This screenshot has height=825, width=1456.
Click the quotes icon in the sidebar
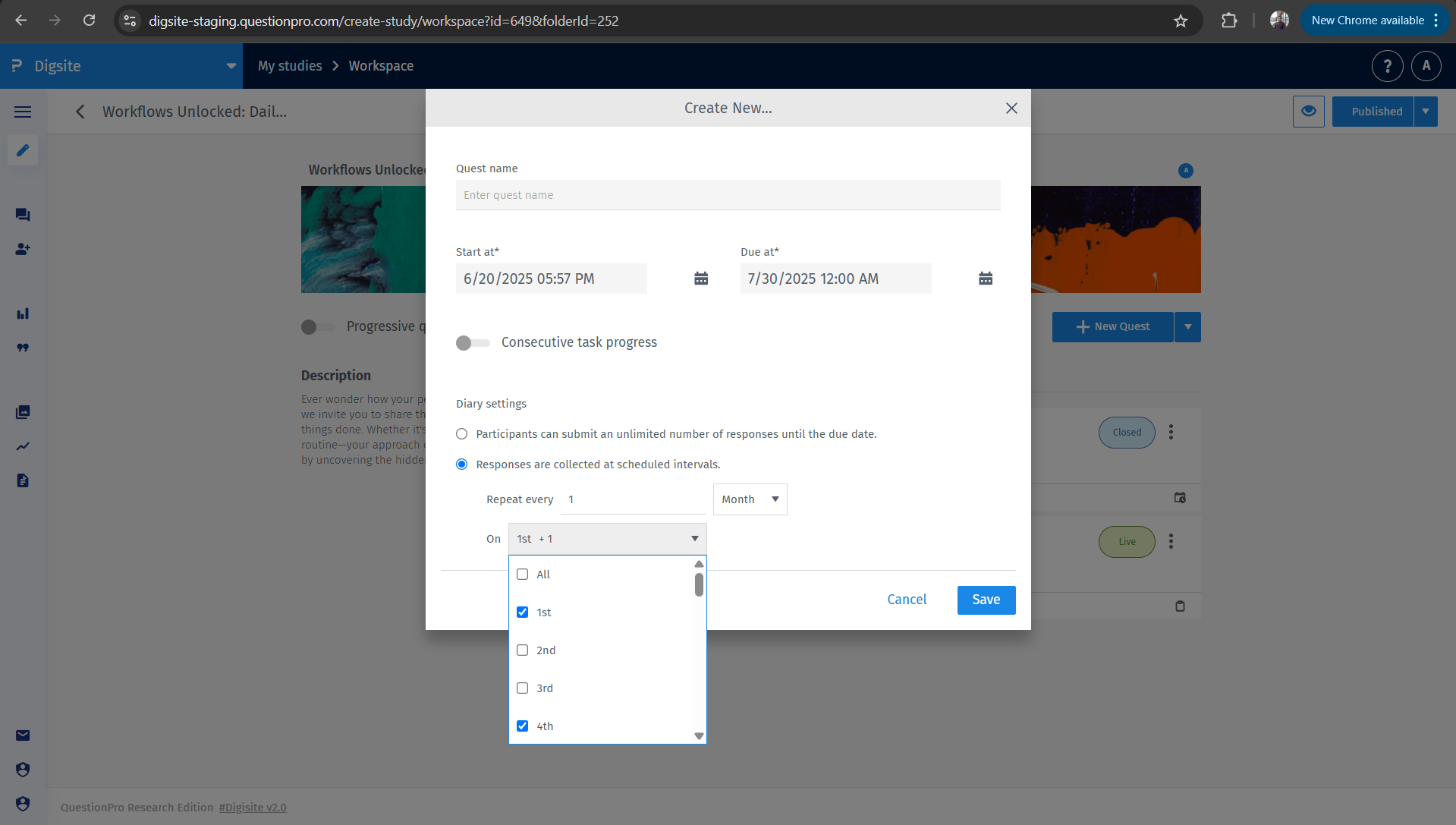[22, 348]
